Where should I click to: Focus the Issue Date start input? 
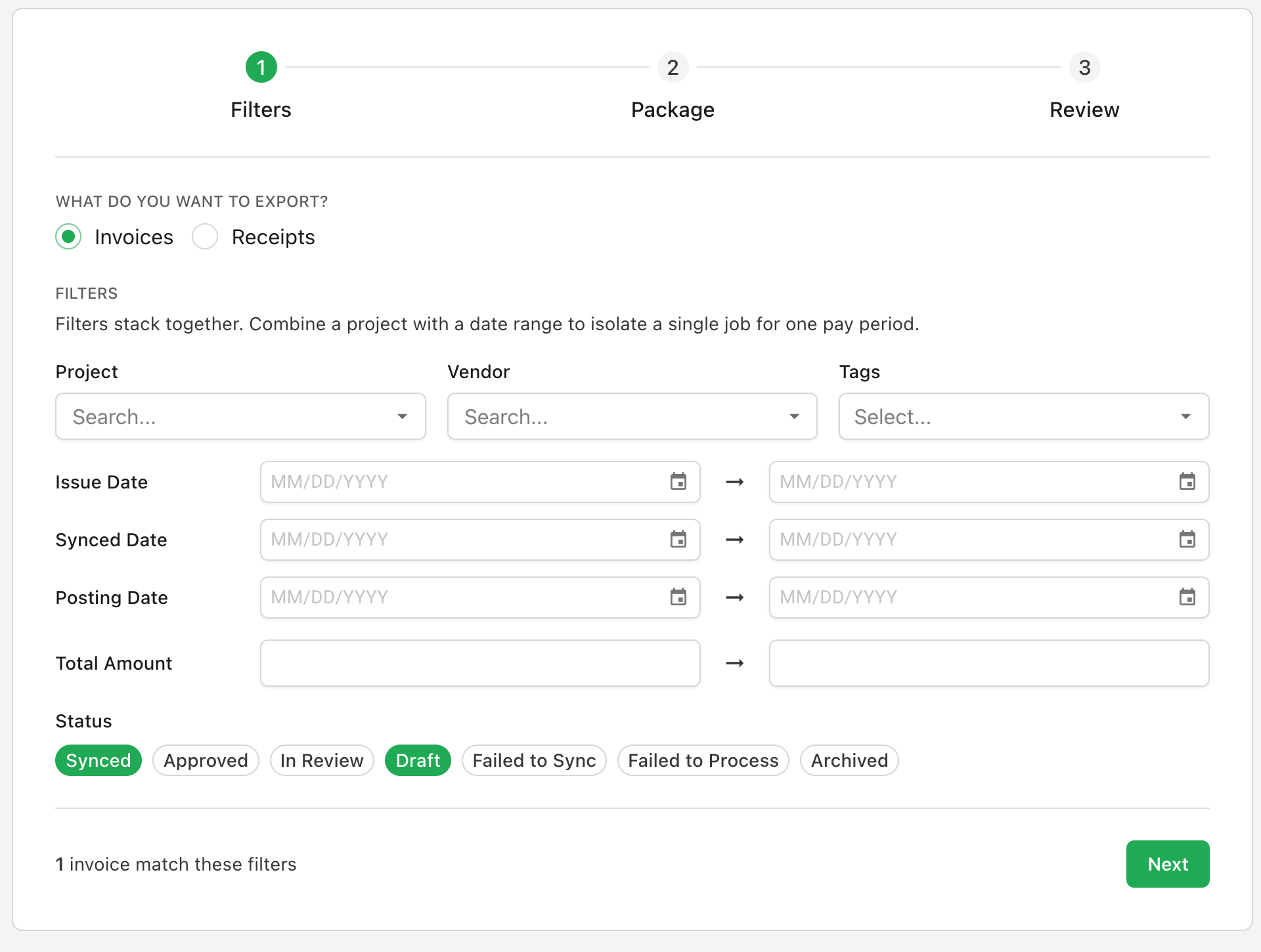480,481
